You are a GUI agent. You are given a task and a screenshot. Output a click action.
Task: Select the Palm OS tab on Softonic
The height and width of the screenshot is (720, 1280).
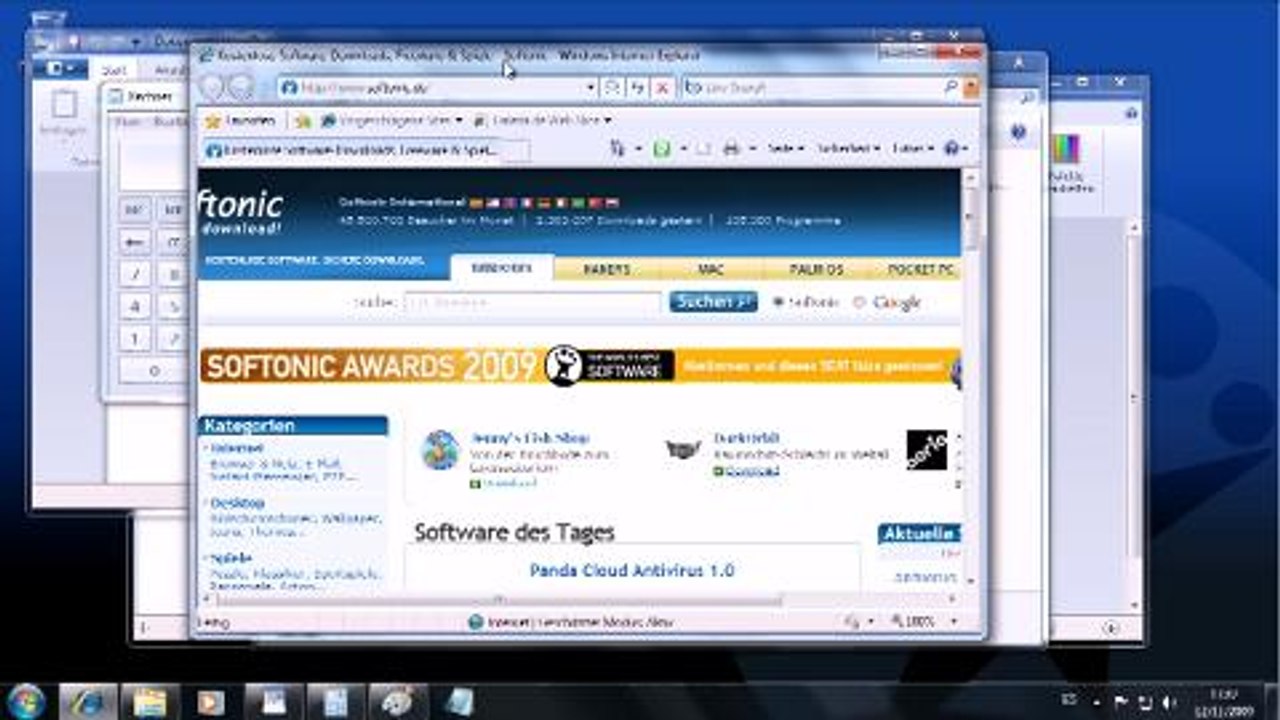click(x=816, y=269)
